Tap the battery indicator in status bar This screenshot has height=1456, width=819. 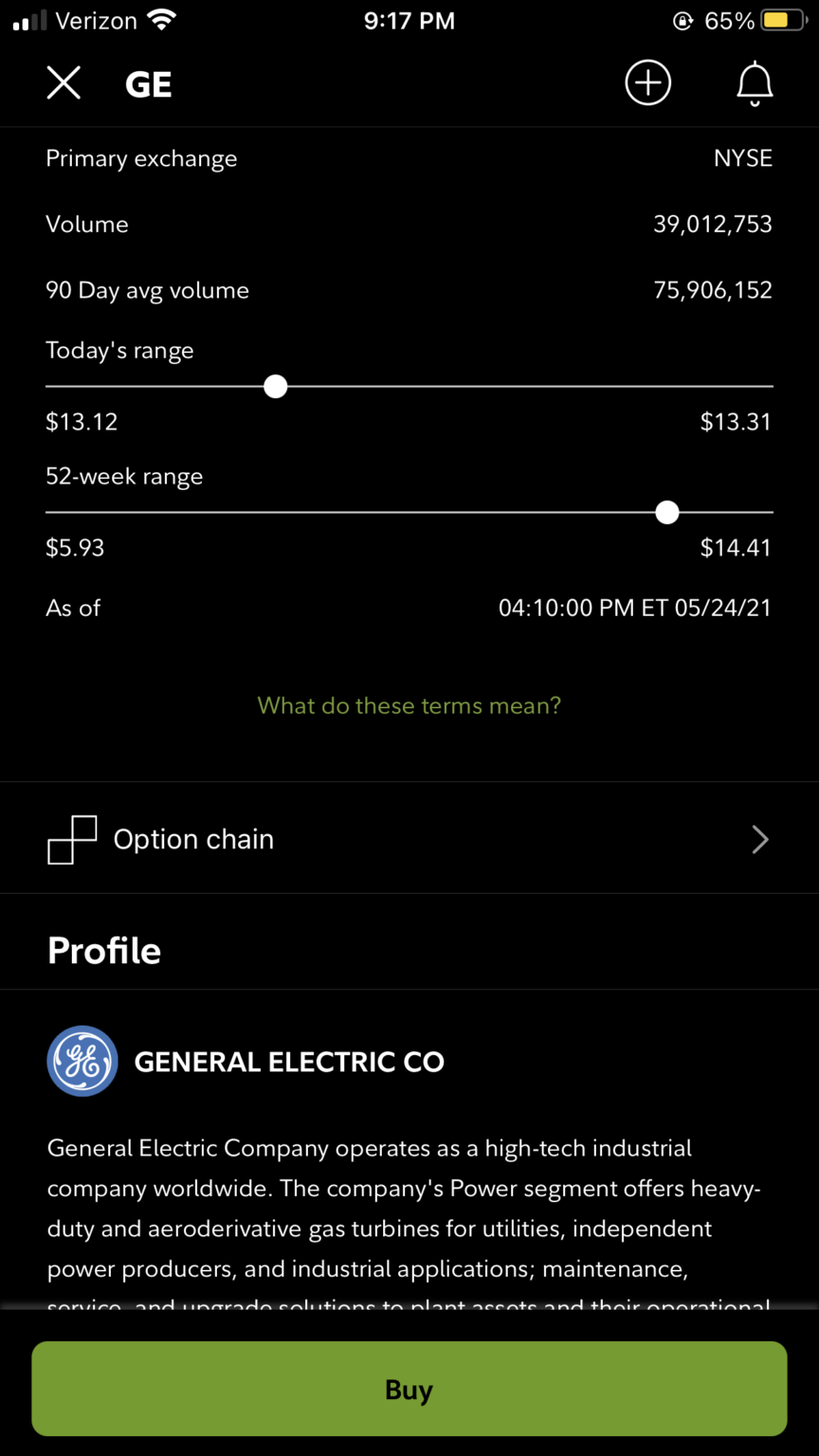(x=783, y=21)
